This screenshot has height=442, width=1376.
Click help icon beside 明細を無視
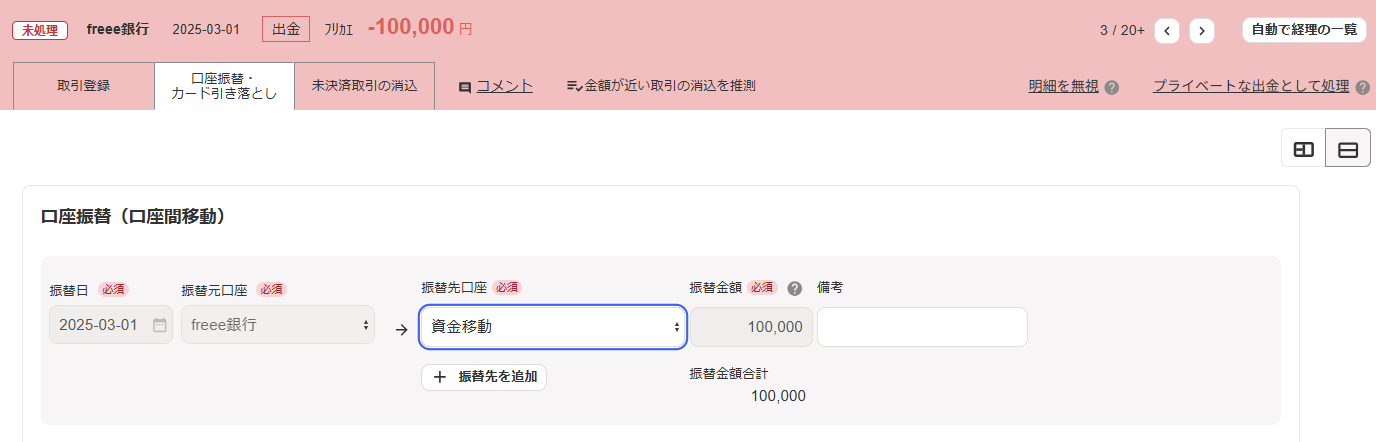point(1112,87)
